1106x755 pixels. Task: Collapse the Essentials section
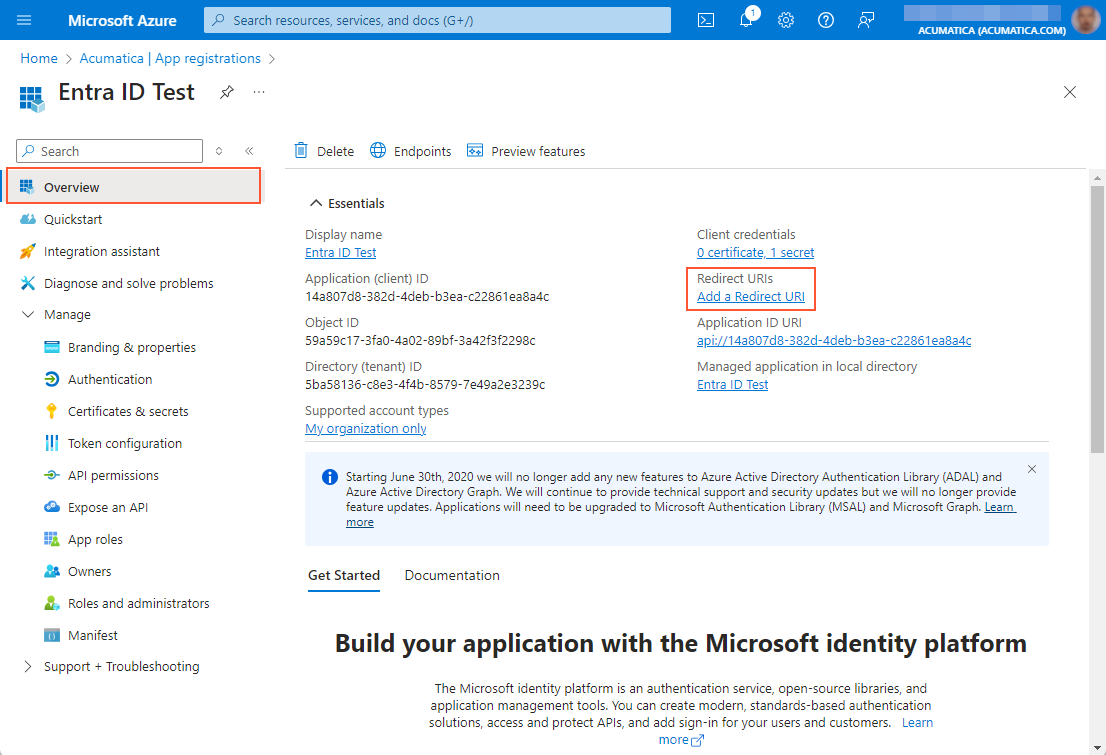316,203
